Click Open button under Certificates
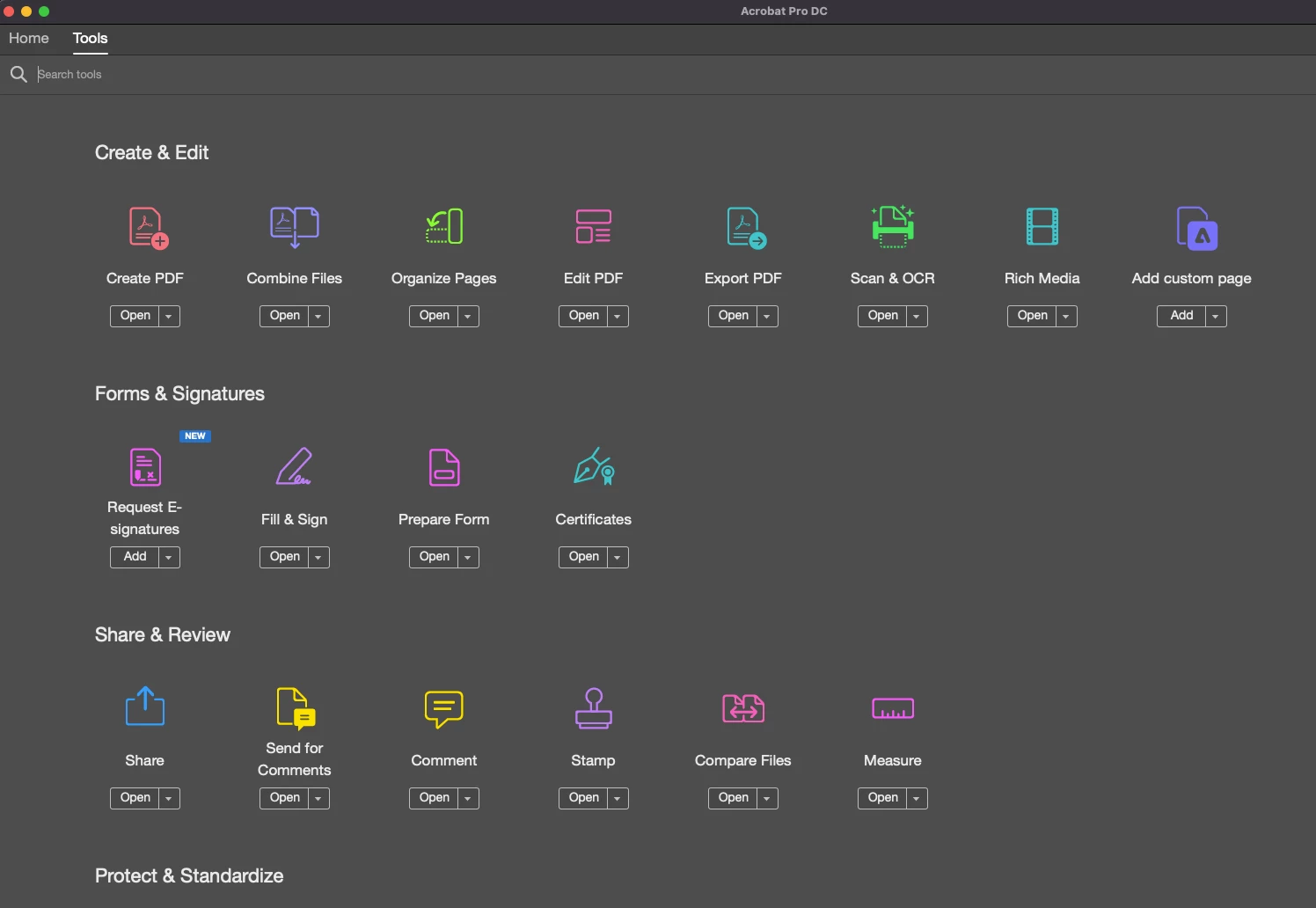Image resolution: width=1316 pixels, height=908 pixels. coord(583,557)
